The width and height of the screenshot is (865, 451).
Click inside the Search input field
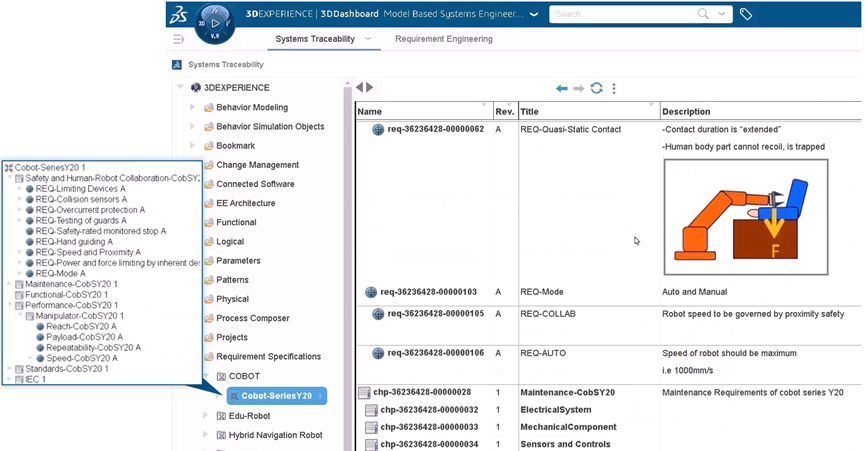coord(620,14)
